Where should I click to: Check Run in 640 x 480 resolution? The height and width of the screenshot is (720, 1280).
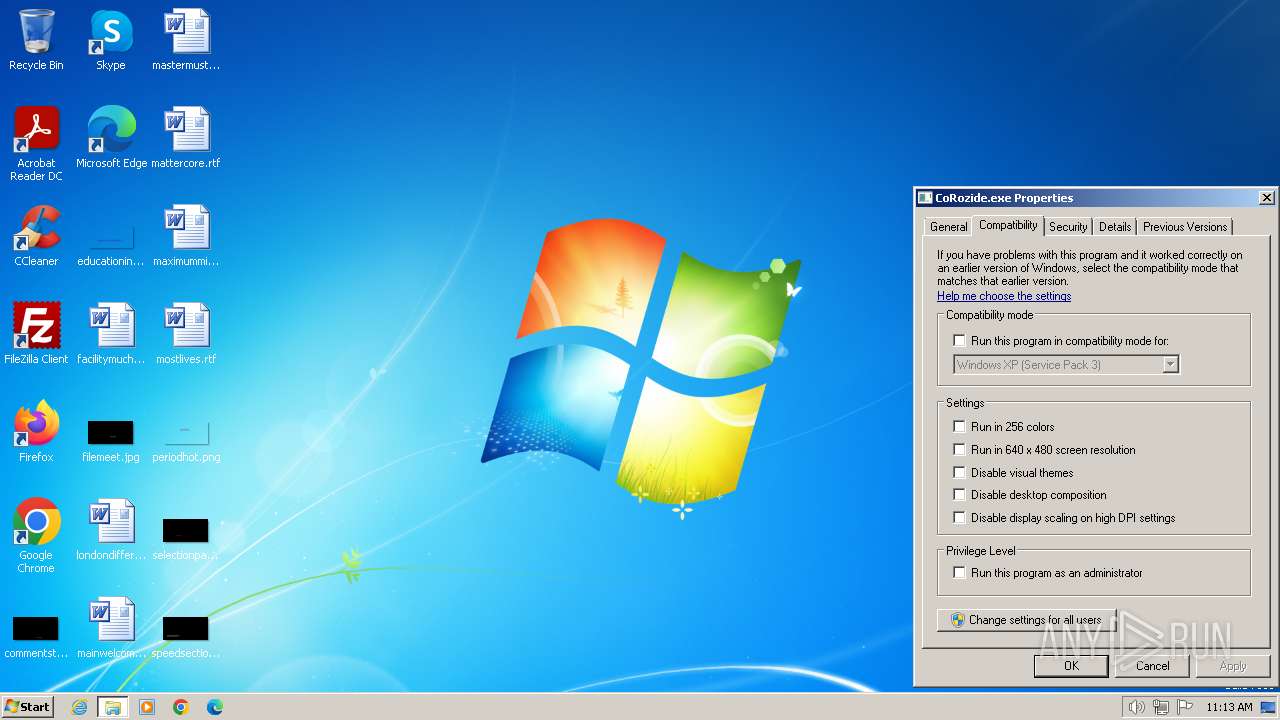pyautogui.click(x=960, y=450)
